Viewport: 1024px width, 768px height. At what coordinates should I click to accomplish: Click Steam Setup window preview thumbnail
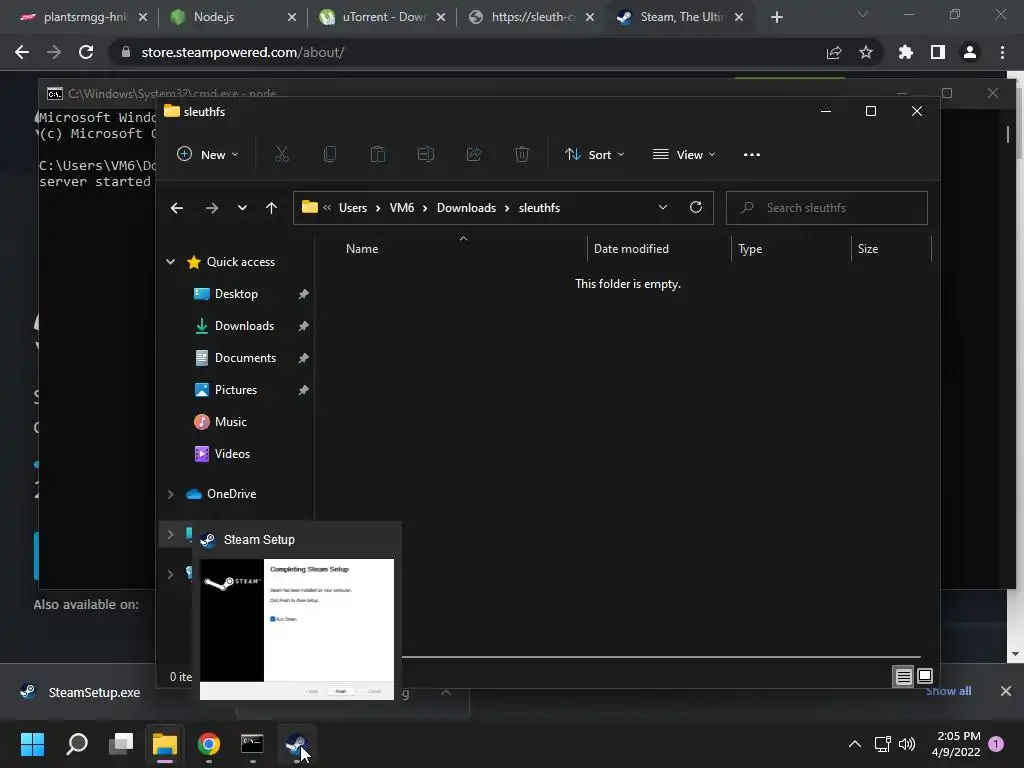[296, 629]
